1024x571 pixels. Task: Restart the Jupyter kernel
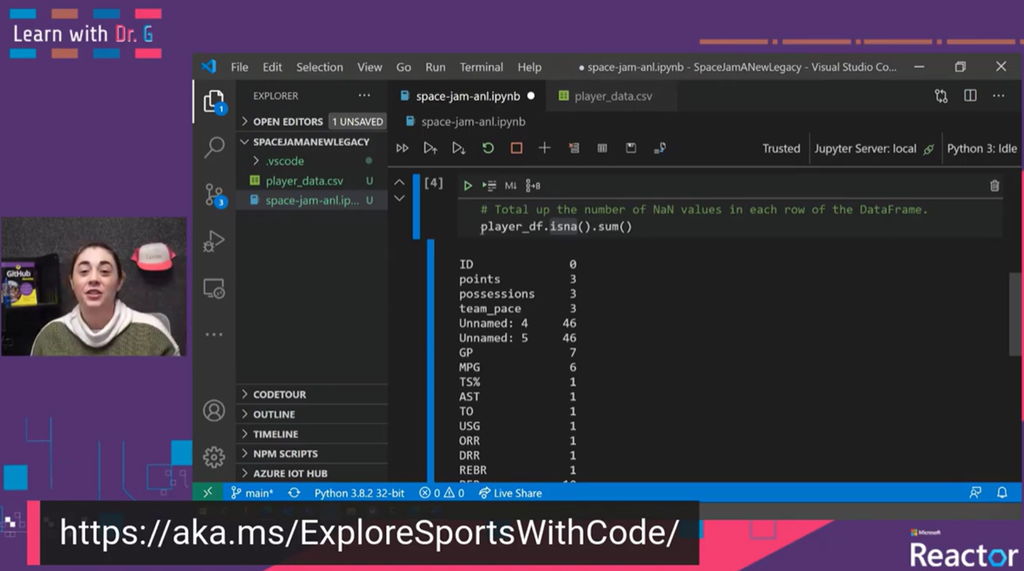point(488,148)
